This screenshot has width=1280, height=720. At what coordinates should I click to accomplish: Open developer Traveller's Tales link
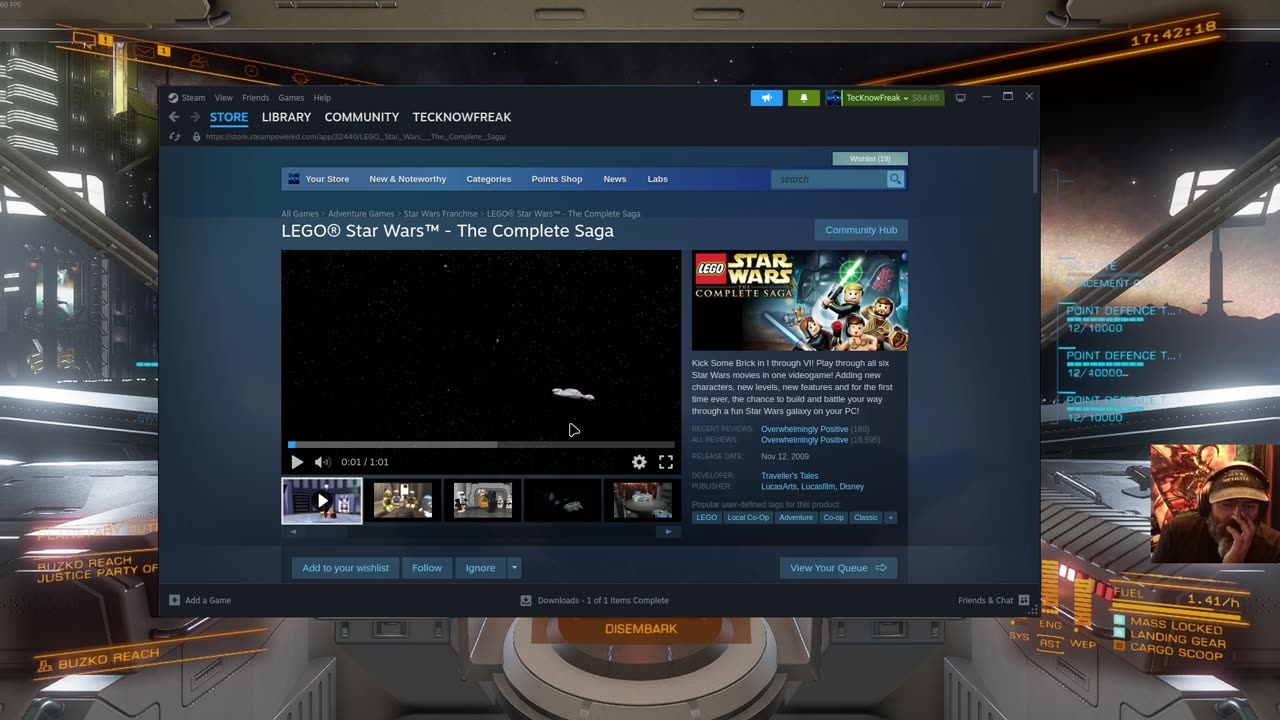click(789, 476)
